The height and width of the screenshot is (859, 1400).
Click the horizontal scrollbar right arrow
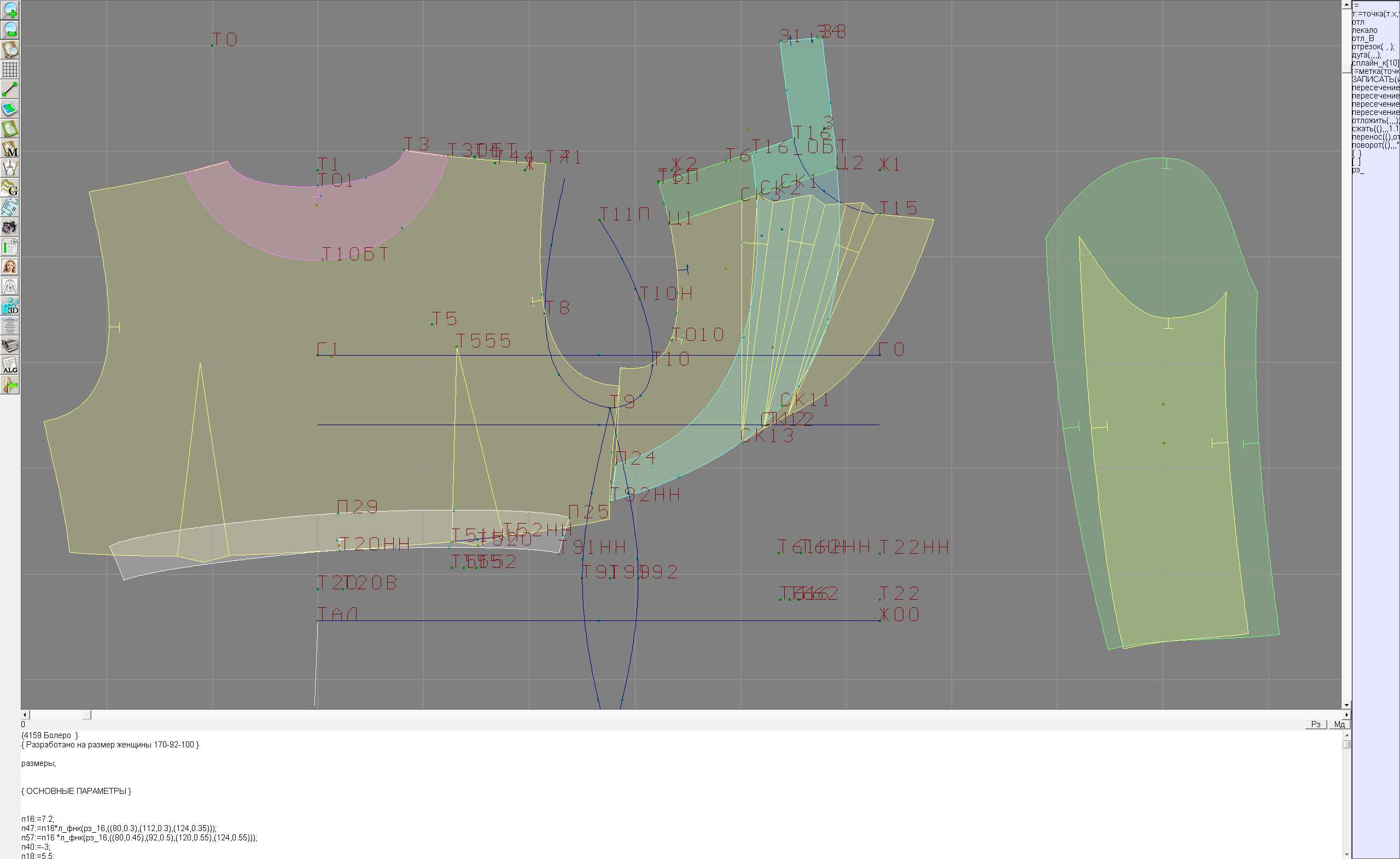click(1346, 714)
